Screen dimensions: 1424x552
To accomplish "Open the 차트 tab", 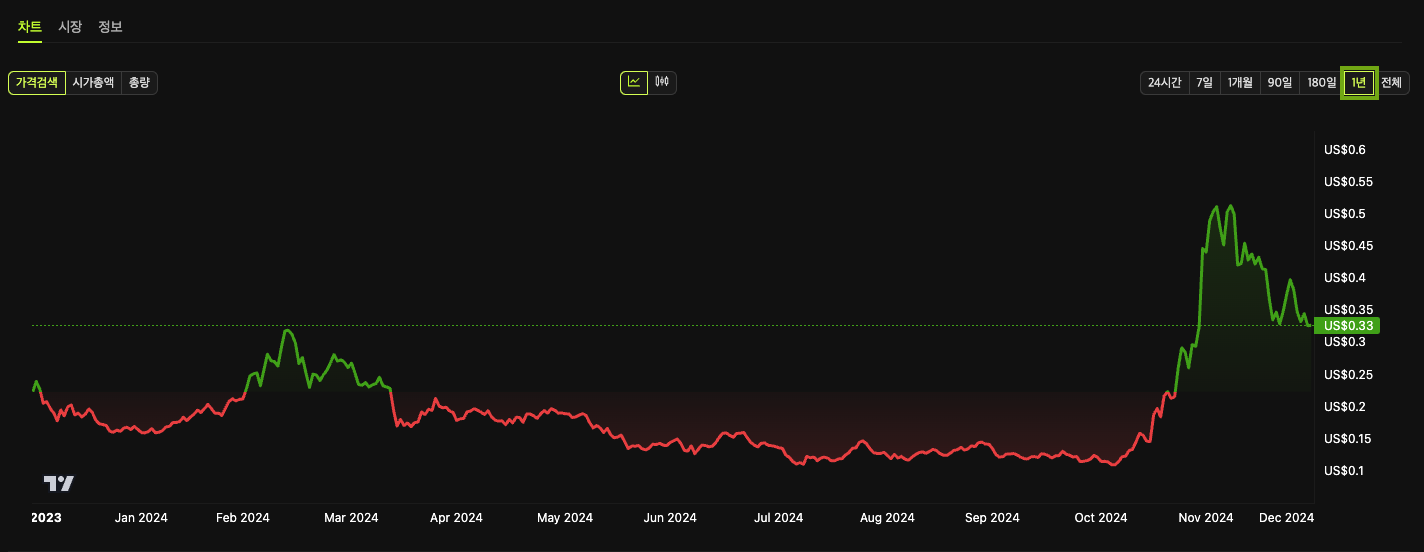I will coord(30,27).
